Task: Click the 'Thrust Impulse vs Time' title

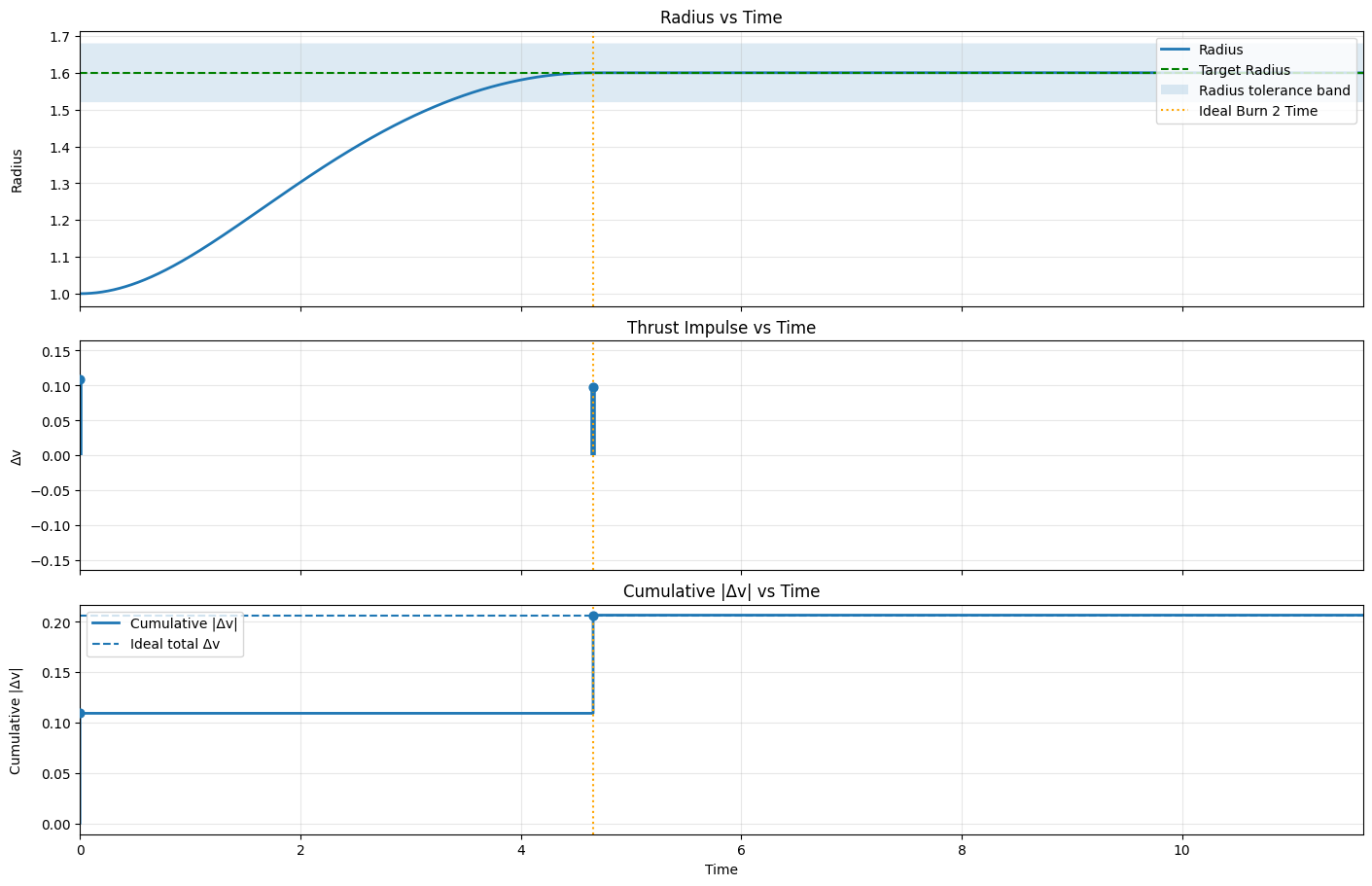Action: tap(721, 328)
